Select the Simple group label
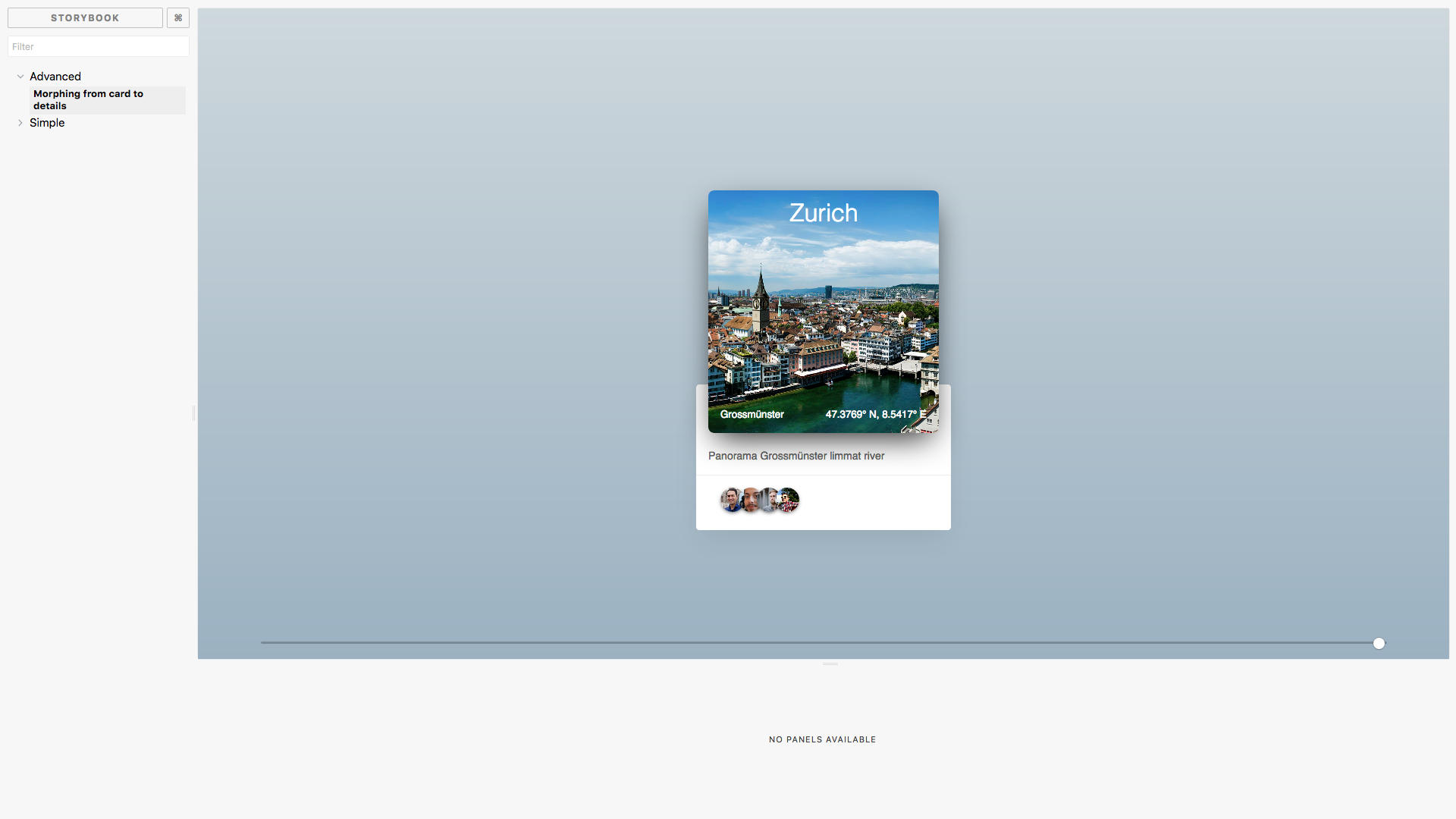Screen dimensions: 1456x819 click(46, 123)
